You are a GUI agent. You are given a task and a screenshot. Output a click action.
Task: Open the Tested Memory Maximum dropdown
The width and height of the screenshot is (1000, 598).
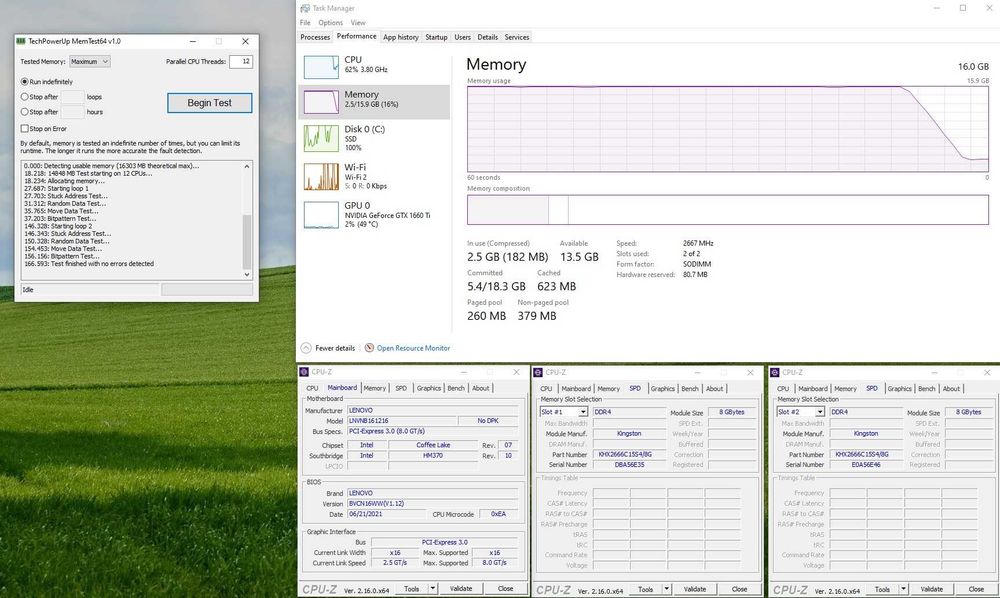(x=89, y=61)
